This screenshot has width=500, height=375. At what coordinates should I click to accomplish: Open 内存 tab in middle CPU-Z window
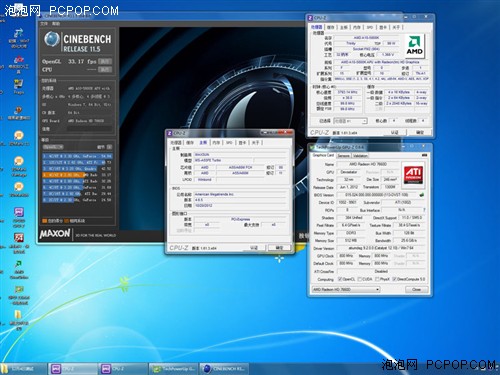pos(216,143)
